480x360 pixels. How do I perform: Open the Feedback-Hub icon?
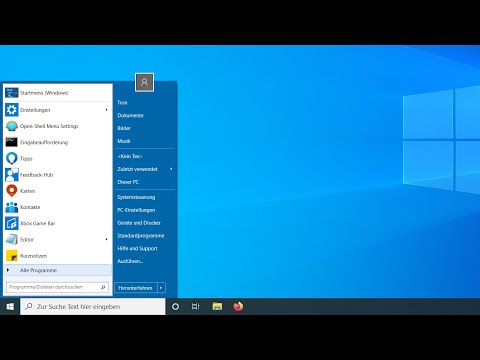(x=12, y=175)
